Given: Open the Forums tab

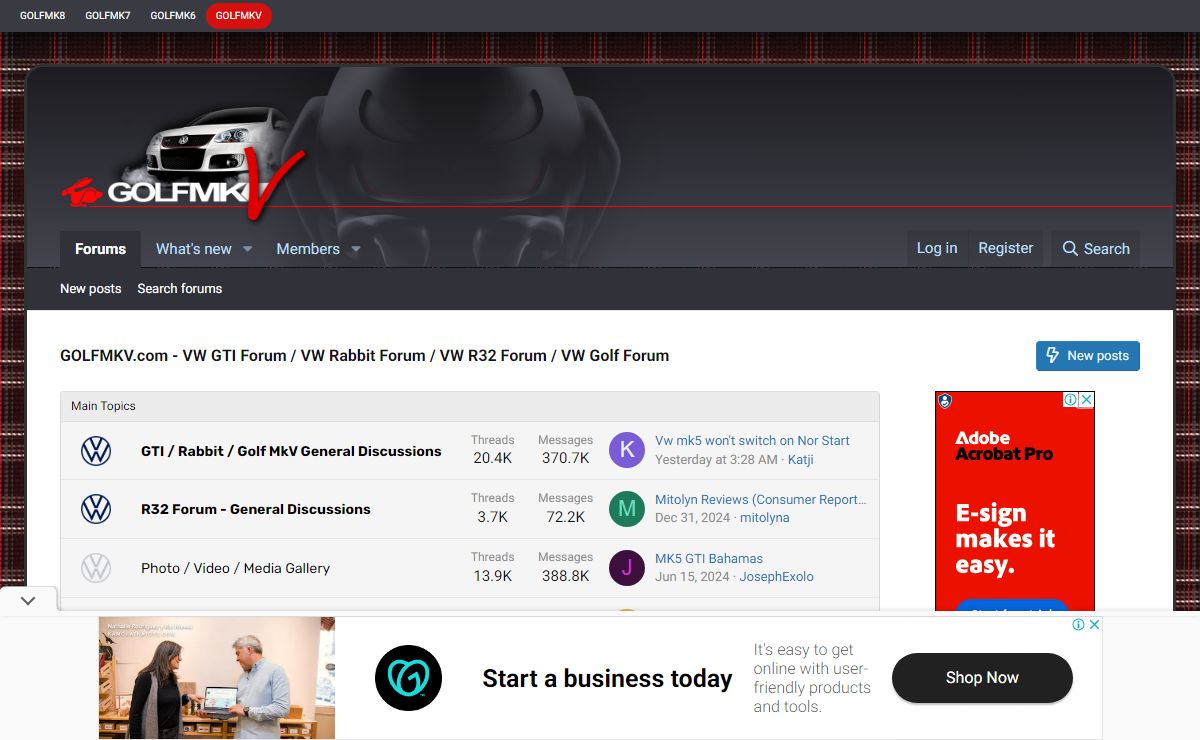Looking at the screenshot, I should [x=100, y=249].
